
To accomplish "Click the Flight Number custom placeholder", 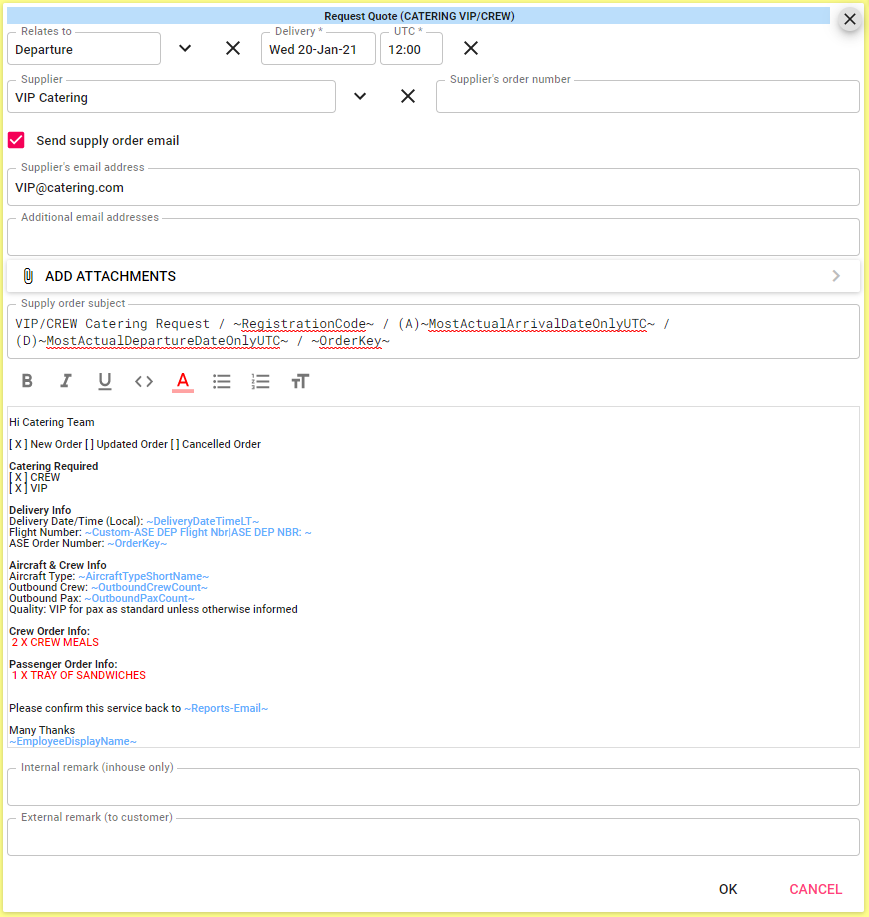I will click(198, 532).
